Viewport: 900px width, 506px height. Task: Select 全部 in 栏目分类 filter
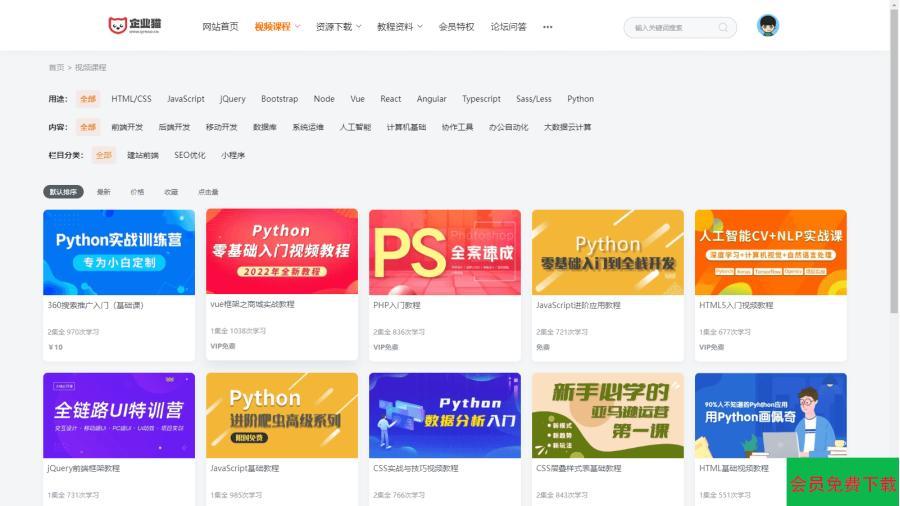103,155
